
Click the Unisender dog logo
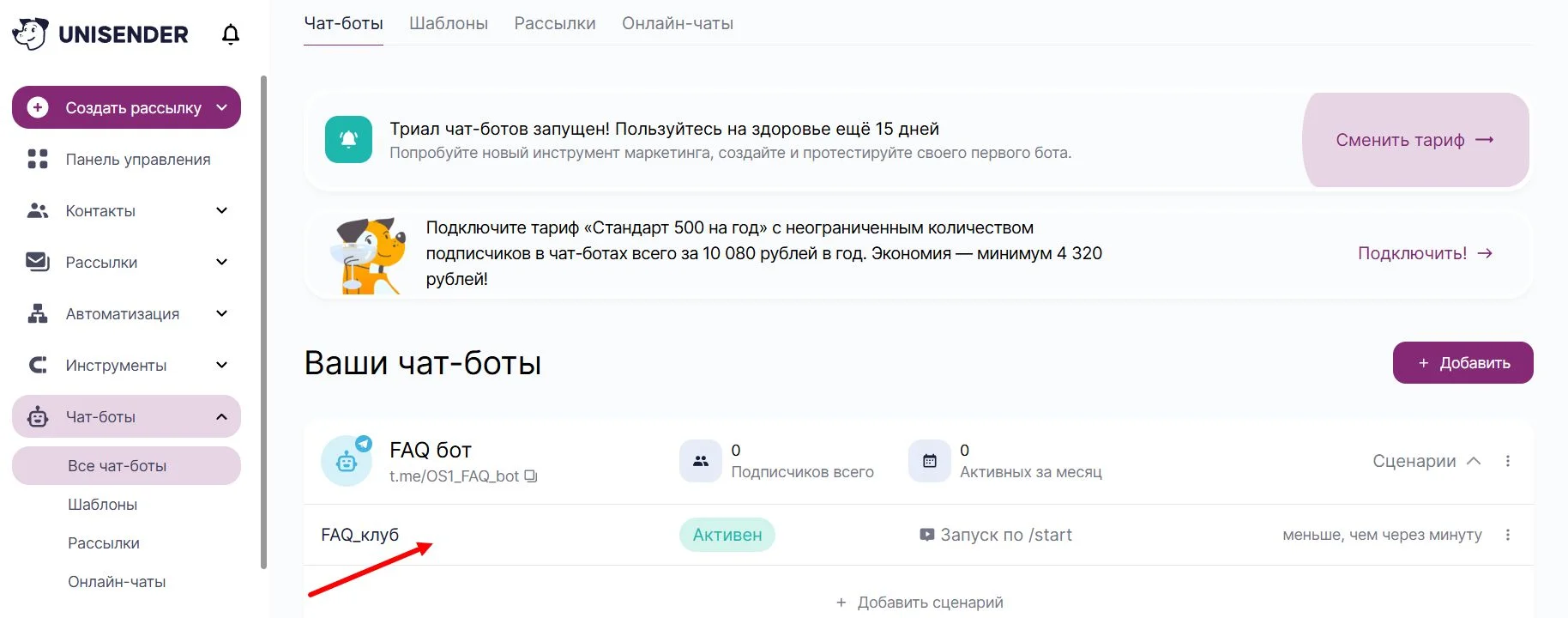(30, 33)
